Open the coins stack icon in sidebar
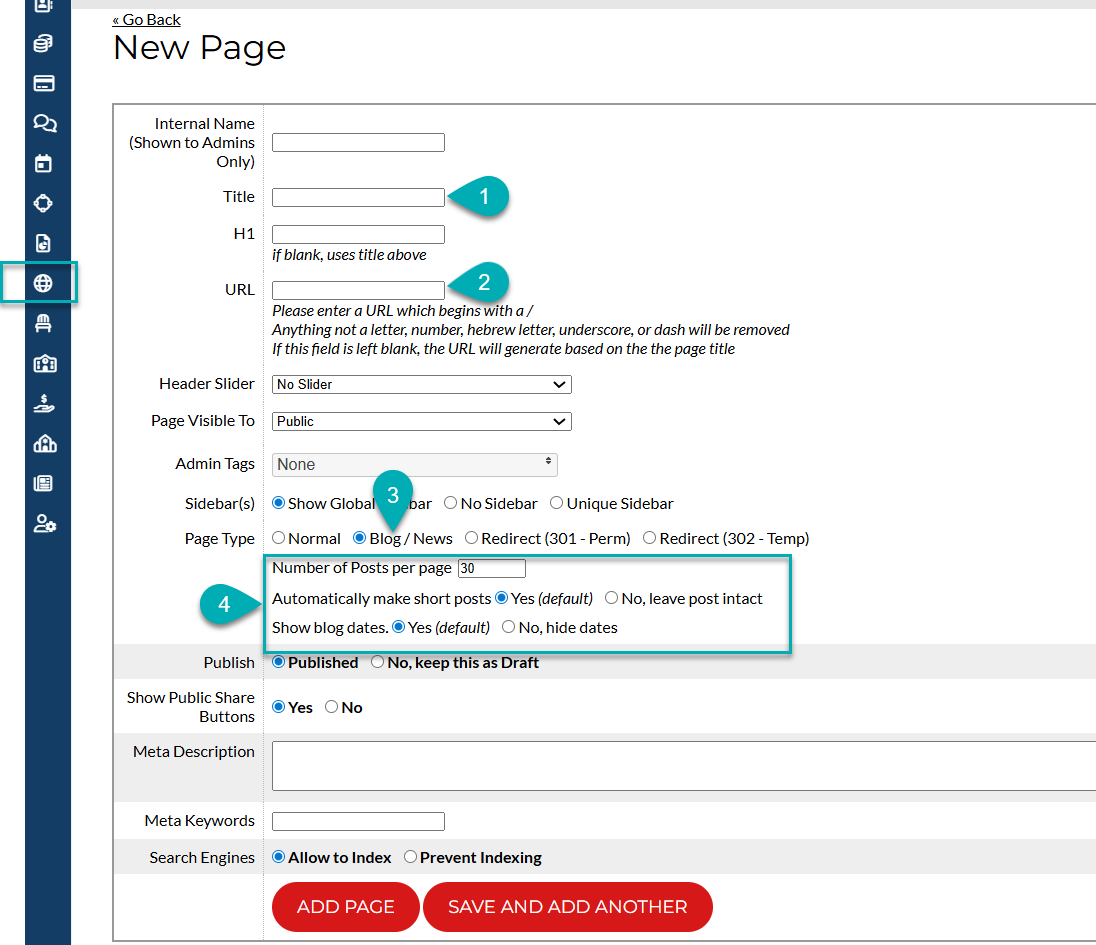 [43, 43]
